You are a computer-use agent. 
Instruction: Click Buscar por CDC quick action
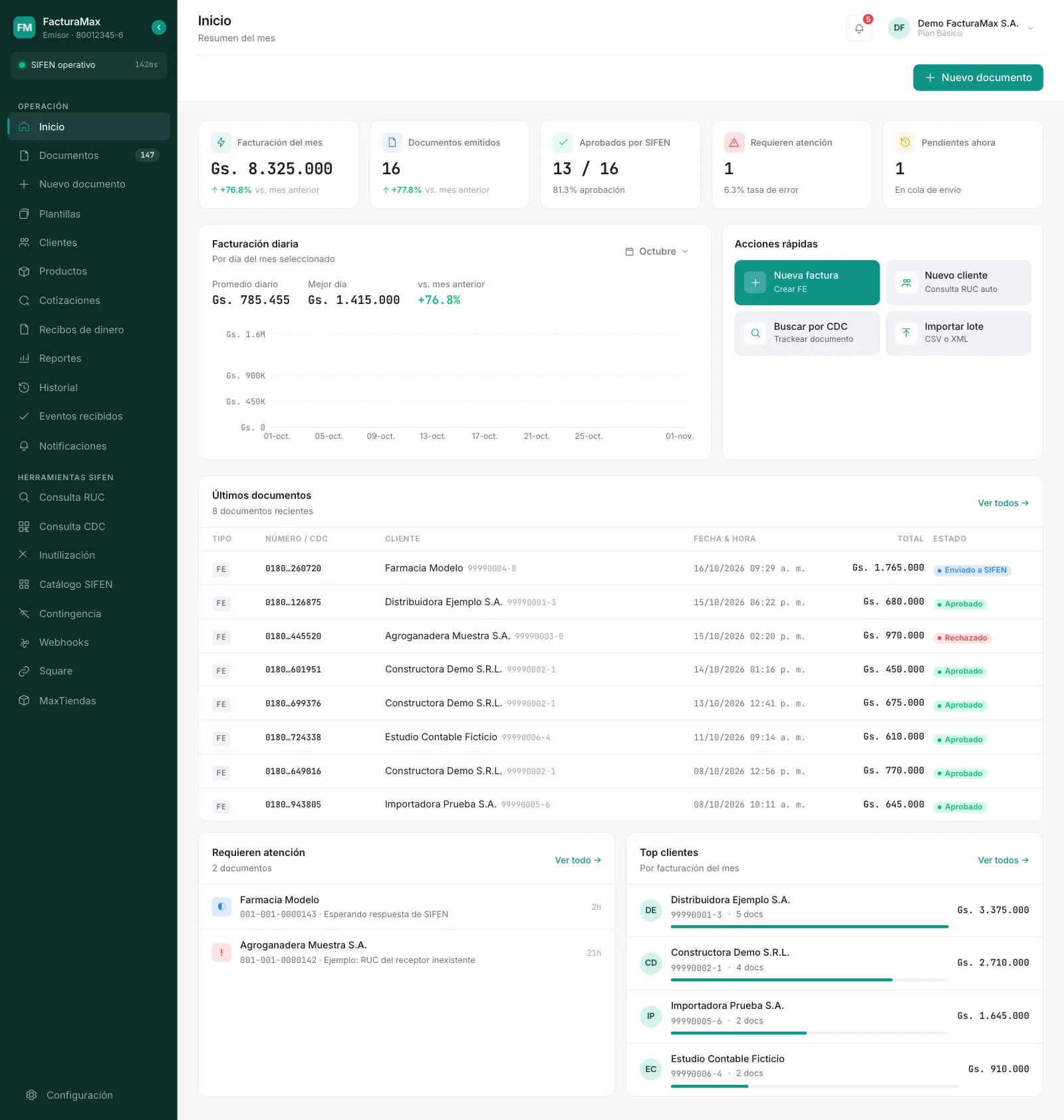tap(807, 333)
